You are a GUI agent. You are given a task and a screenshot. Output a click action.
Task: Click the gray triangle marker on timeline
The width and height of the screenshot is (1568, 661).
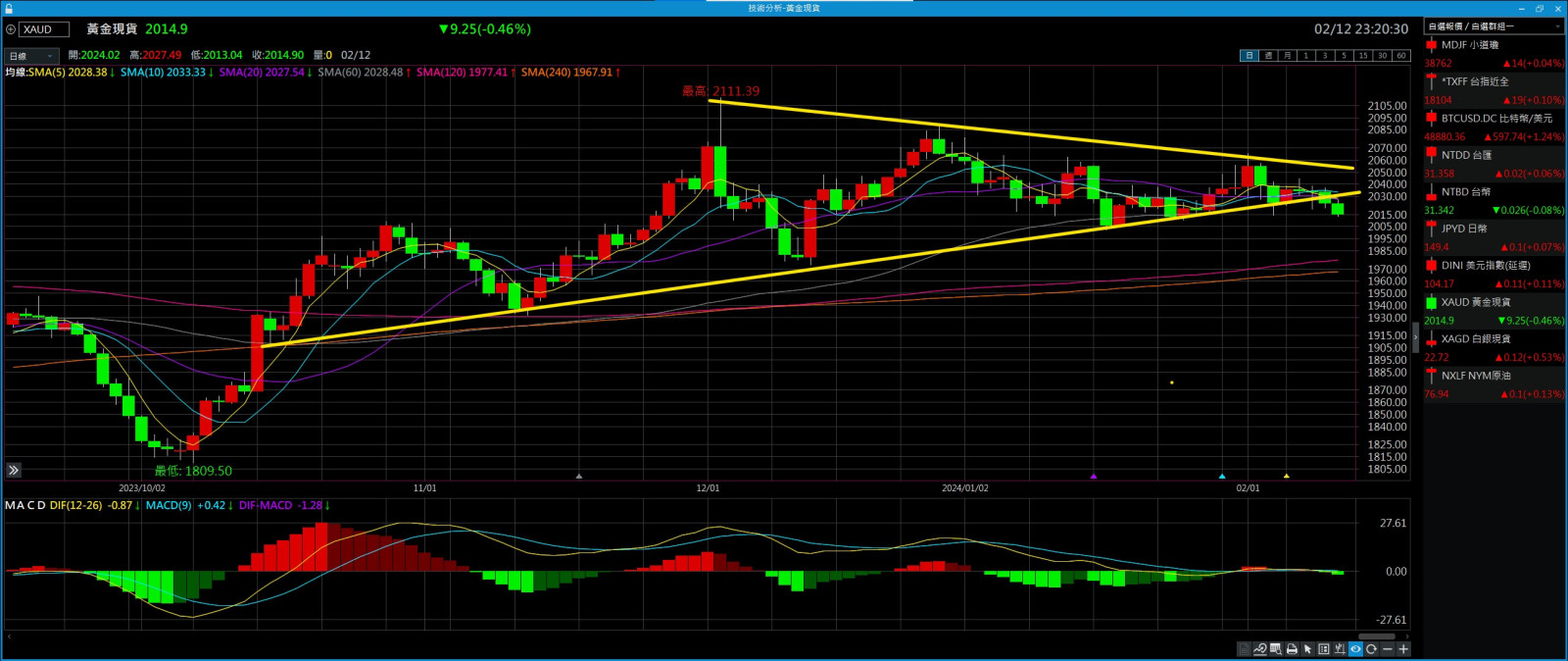tap(579, 477)
